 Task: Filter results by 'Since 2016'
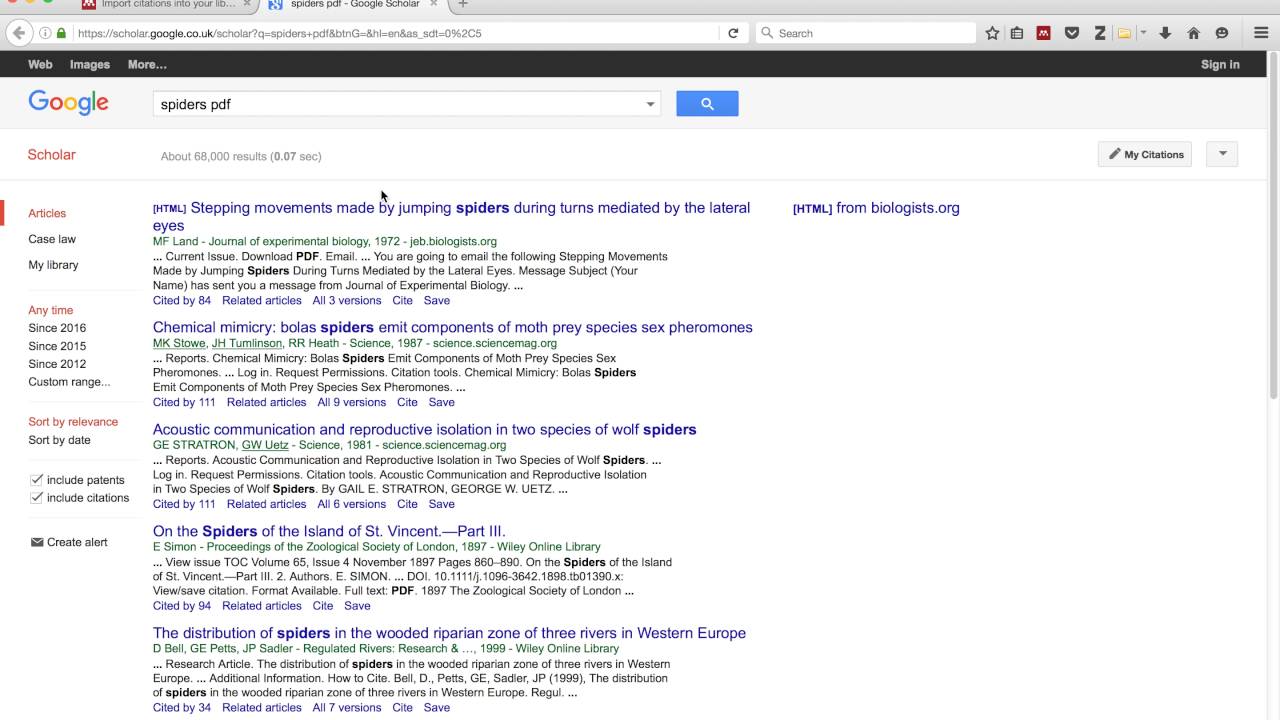coord(57,328)
